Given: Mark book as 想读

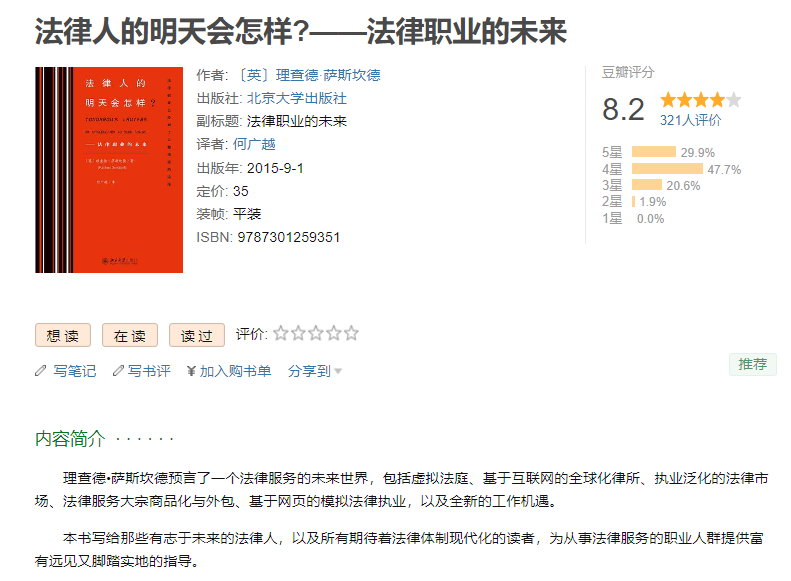Looking at the screenshot, I should [63, 335].
